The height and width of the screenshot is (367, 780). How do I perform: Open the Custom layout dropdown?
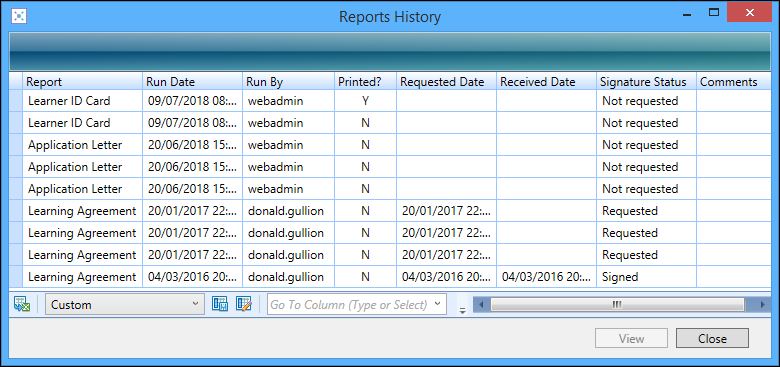[x=125, y=304]
